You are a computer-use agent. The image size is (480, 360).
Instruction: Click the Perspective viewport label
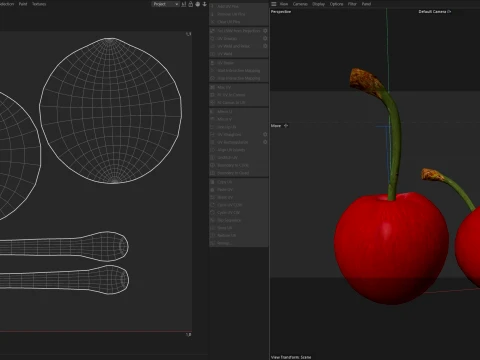coord(281,12)
